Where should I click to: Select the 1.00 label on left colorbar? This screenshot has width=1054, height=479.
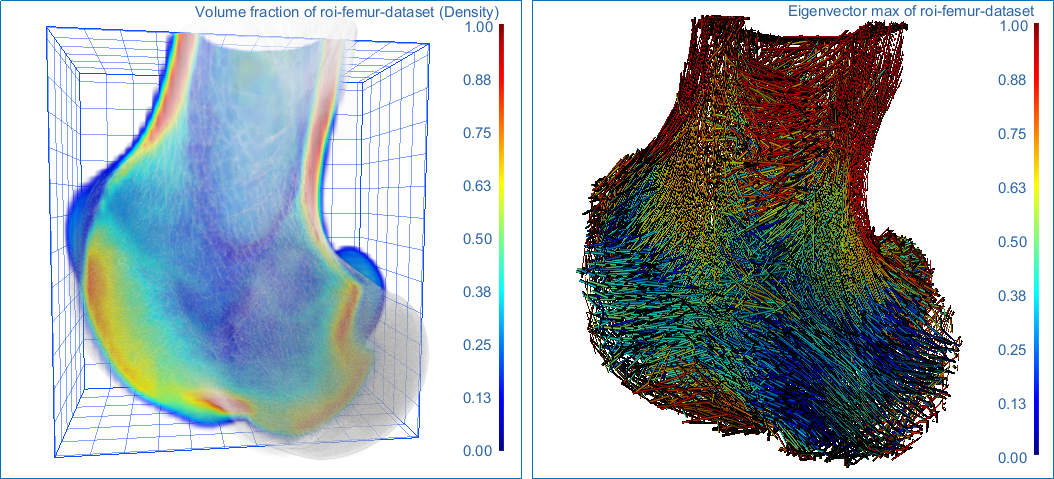[x=476, y=28]
